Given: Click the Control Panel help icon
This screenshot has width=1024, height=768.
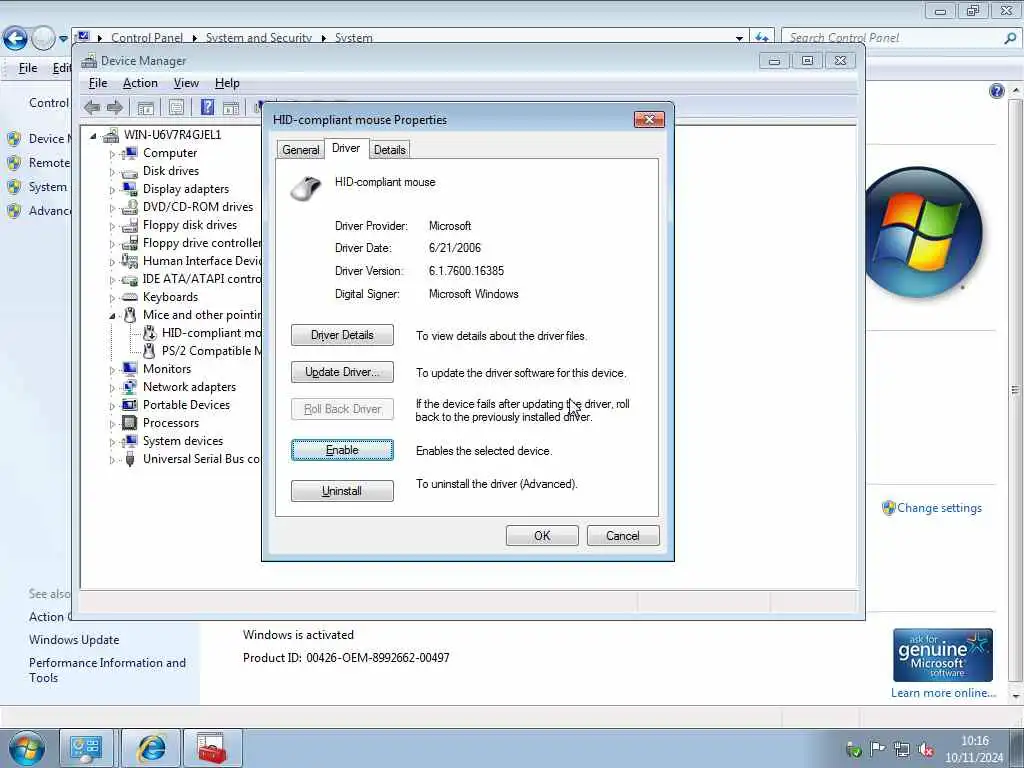Looking at the screenshot, I should (x=997, y=91).
